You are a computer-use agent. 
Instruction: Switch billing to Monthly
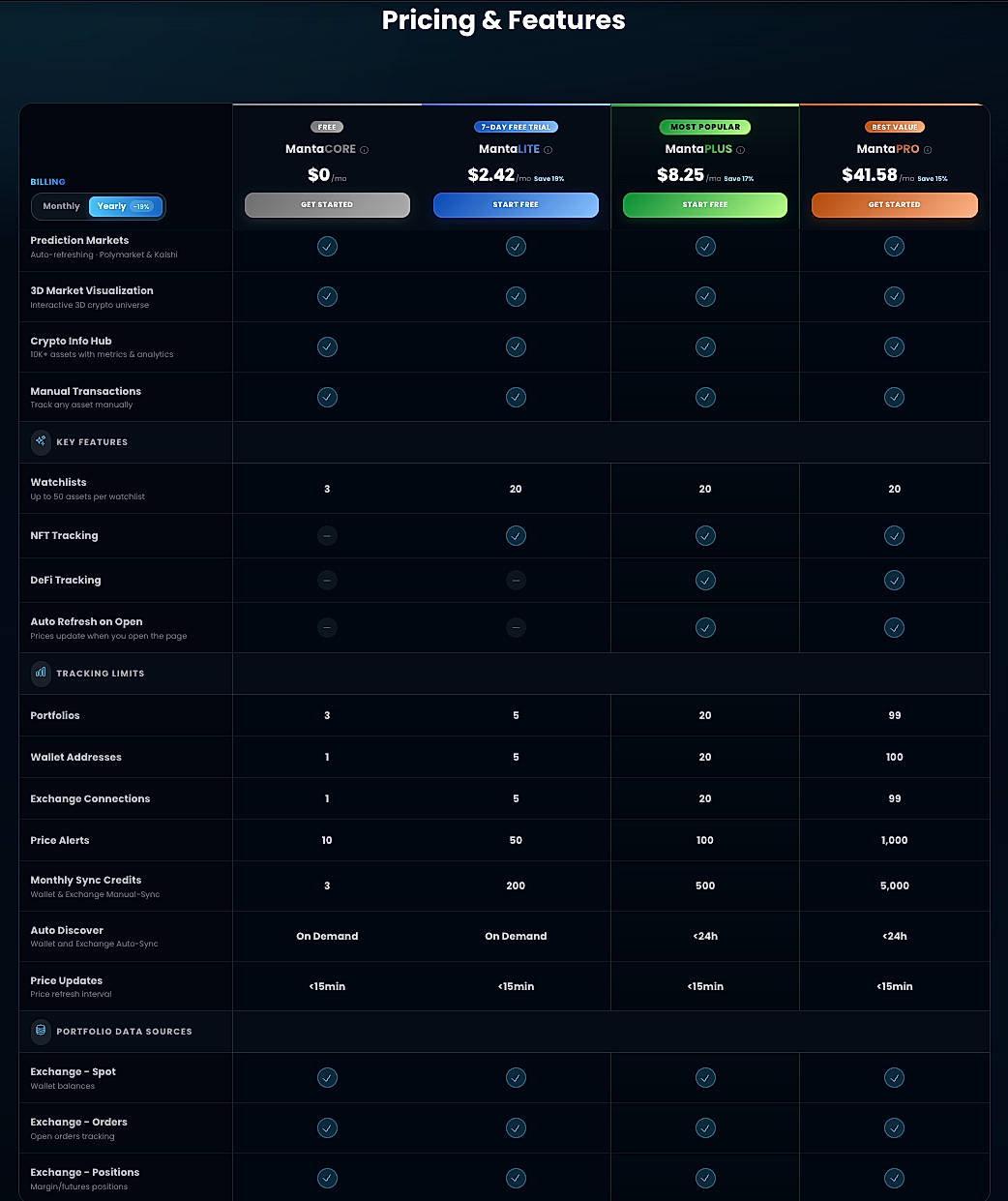click(x=61, y=206)
